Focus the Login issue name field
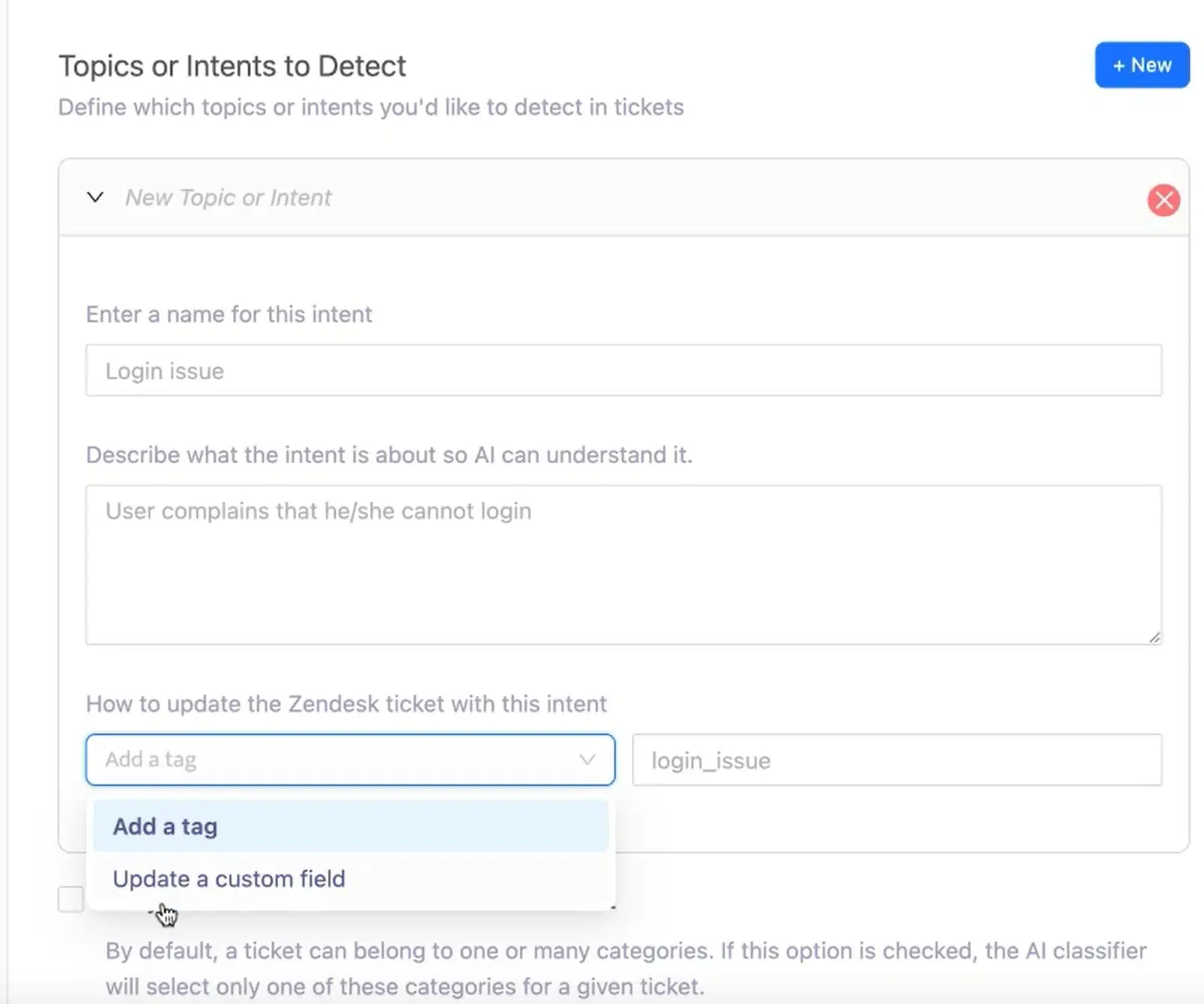 pyautogui.click(x=624, y=371)
